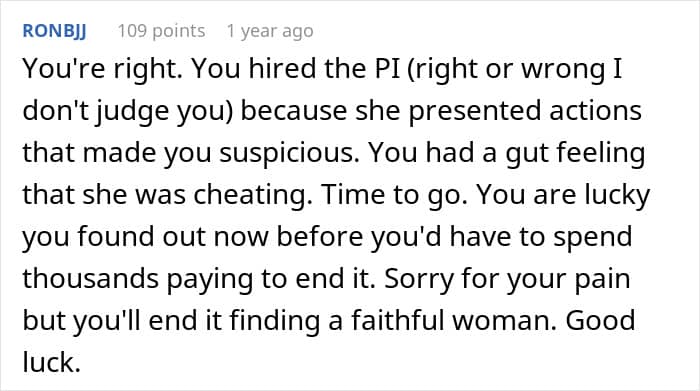Image resolution: width=700 pixels, height=391 pixels.
Task: Click the words Sorry for your pain
Action: coord(507,279)
